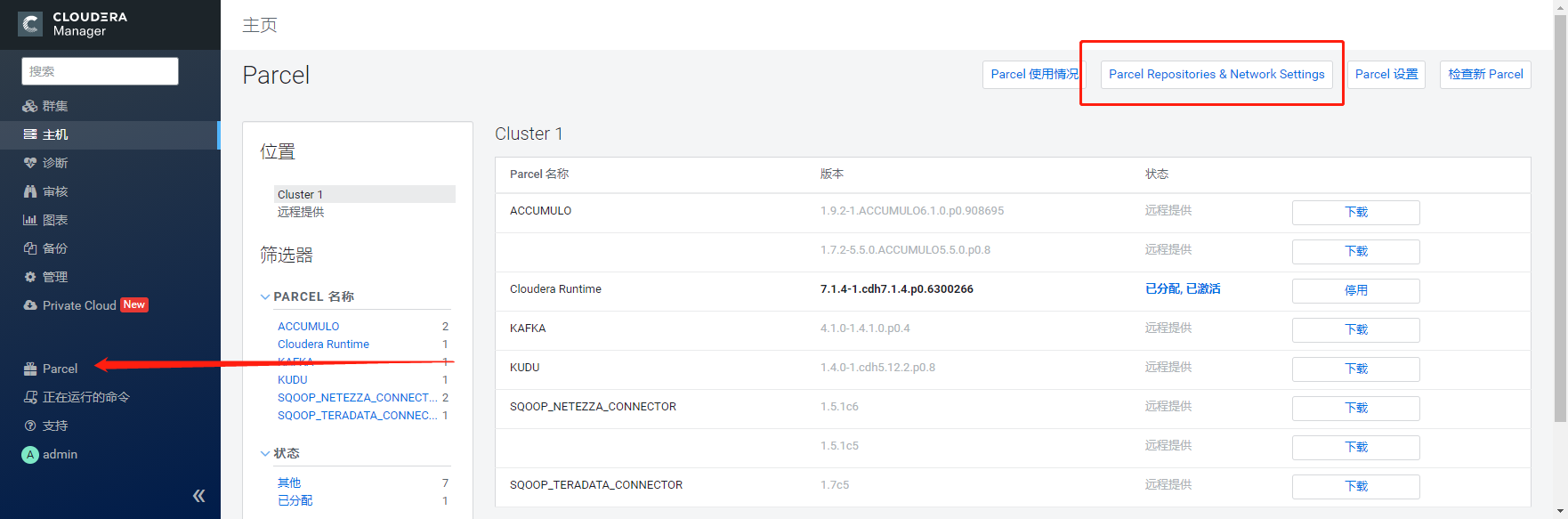Collapse the PARCEL 名称 filter section
1568x519 pixels.
coord(265,296)
